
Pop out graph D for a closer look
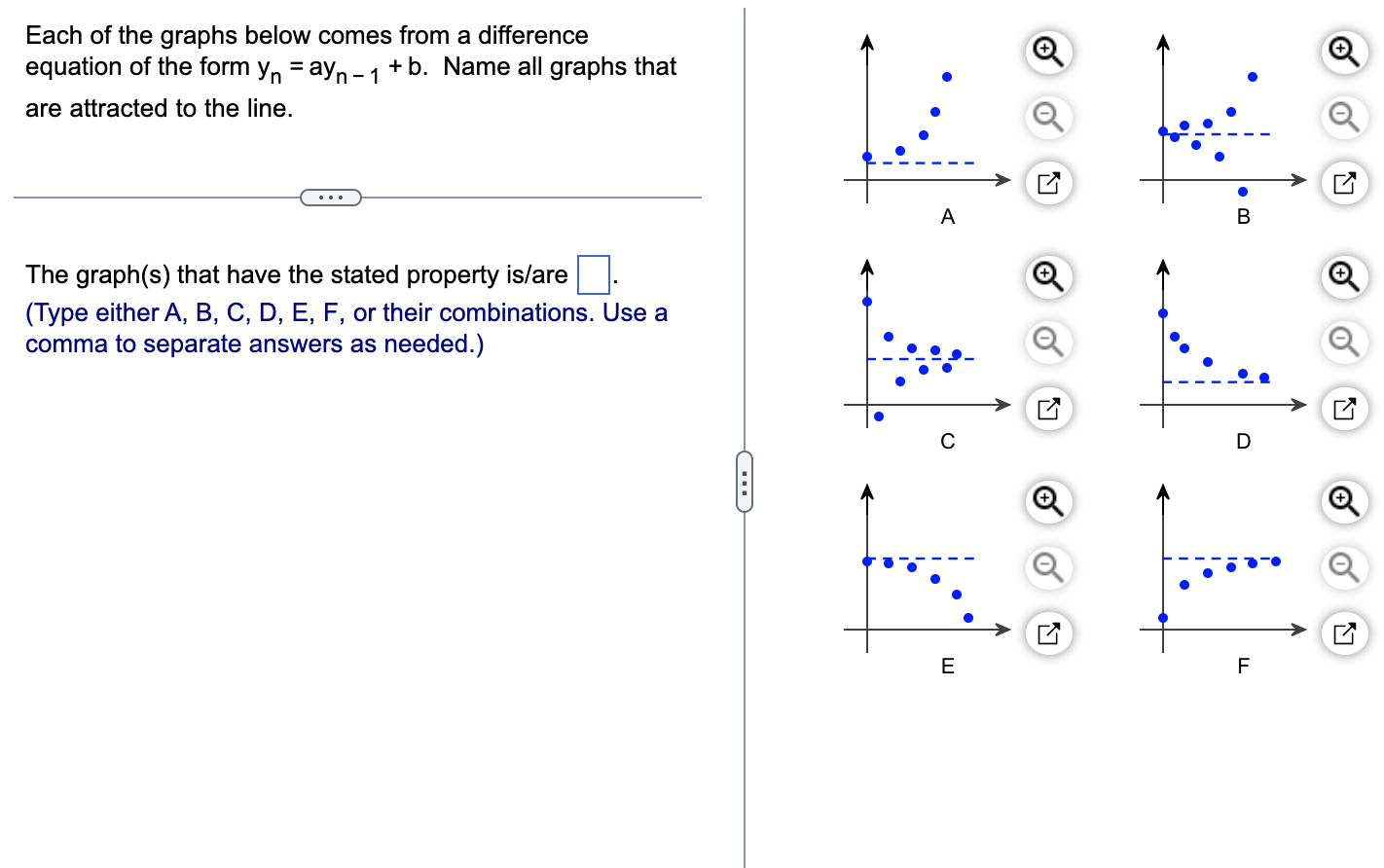click(1344, 409)
